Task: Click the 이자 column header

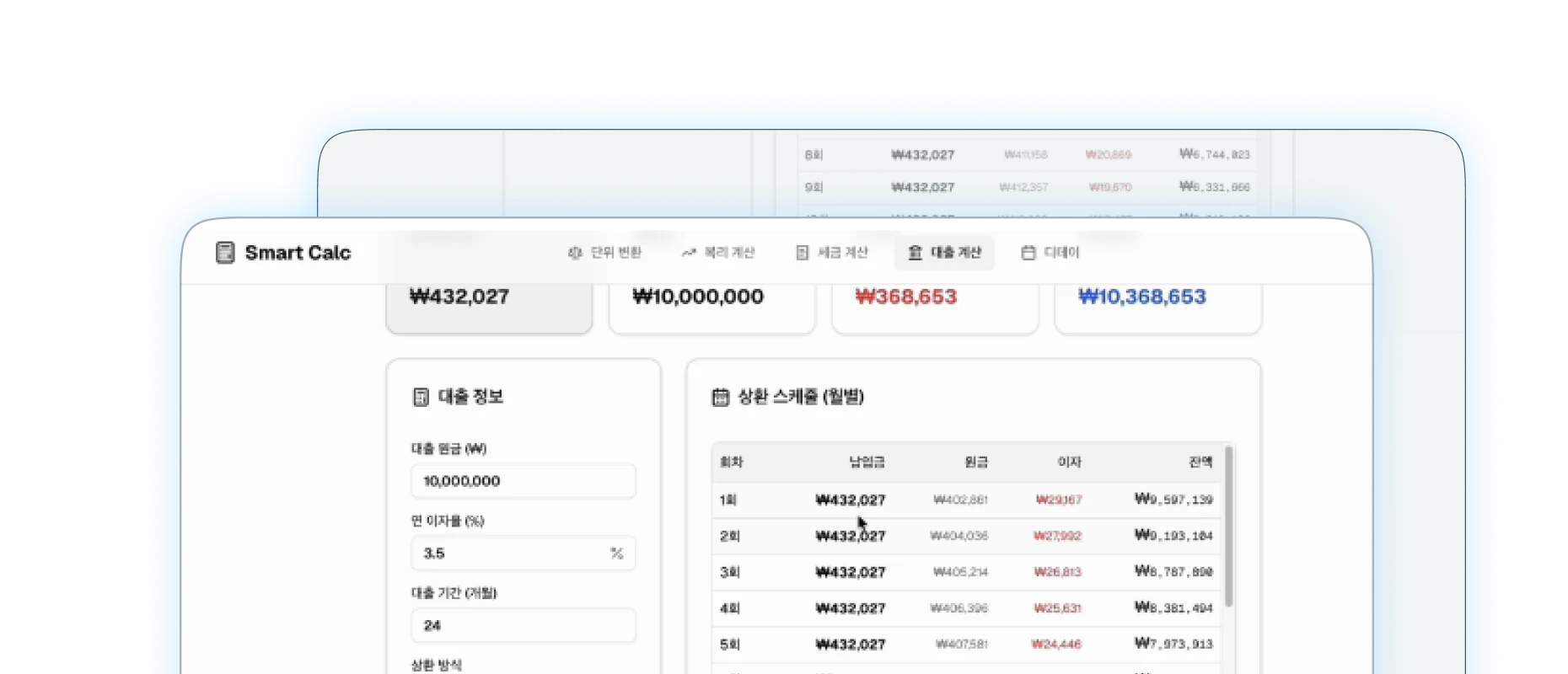Action: (1070, 462)
